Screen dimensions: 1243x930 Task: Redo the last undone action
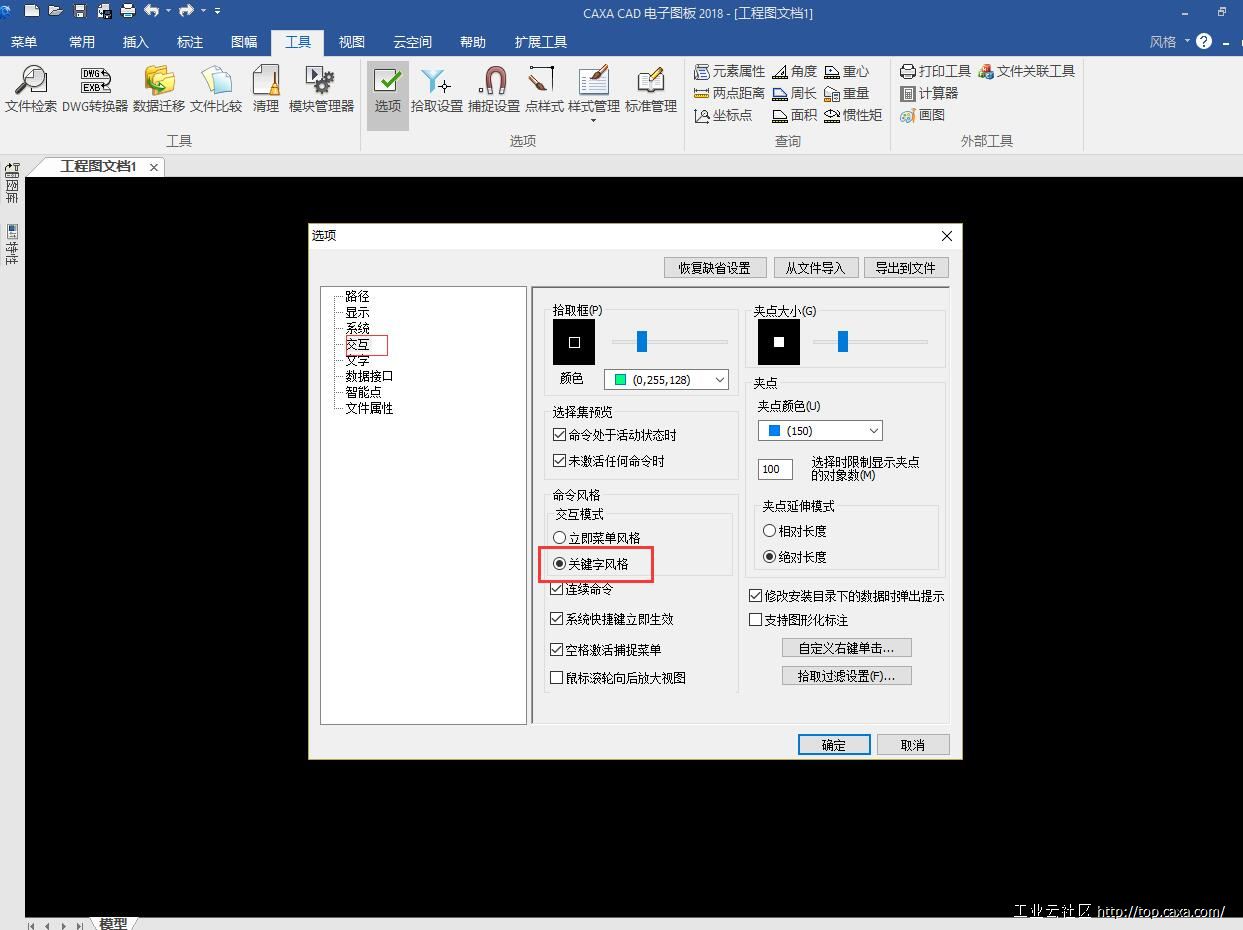[187, 11]
